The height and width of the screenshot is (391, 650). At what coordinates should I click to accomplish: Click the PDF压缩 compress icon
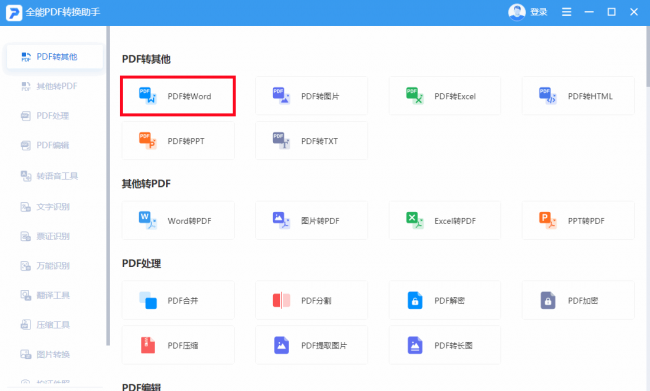pos(148,345)
